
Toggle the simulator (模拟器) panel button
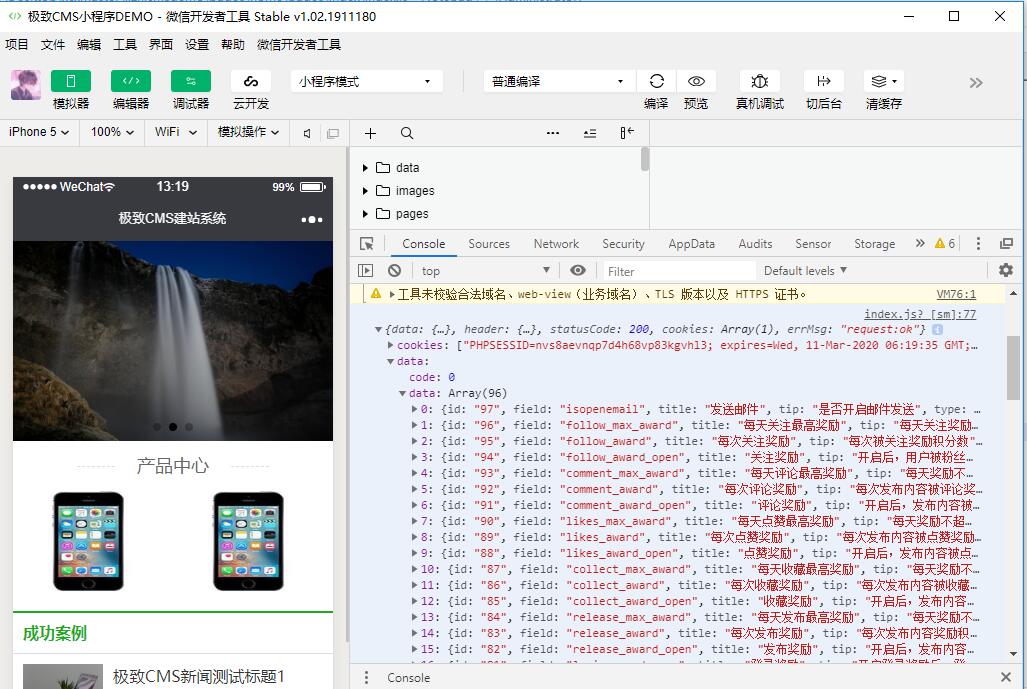(x=71, y=81)
